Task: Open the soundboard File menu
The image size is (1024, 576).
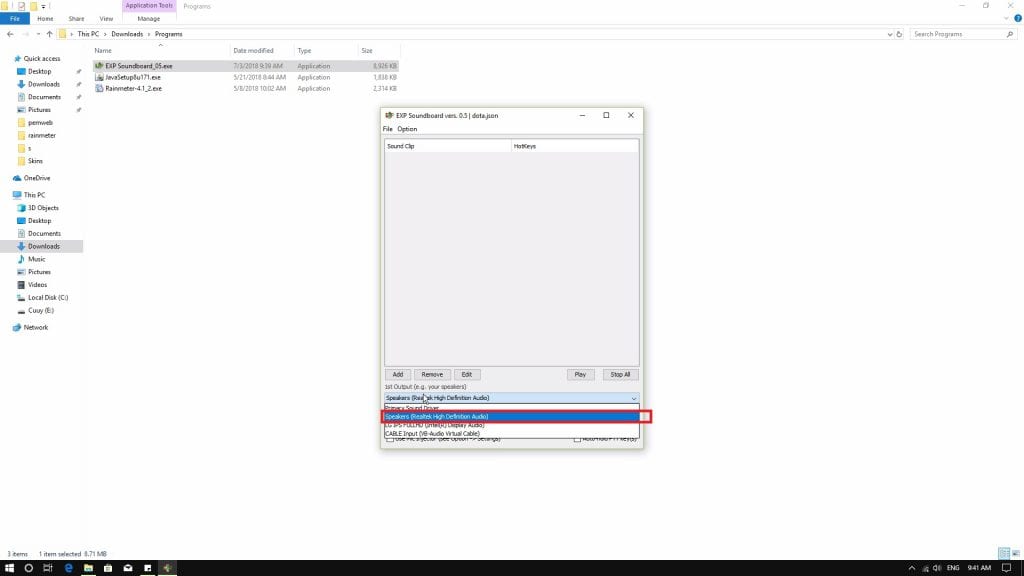Action: 388,129
